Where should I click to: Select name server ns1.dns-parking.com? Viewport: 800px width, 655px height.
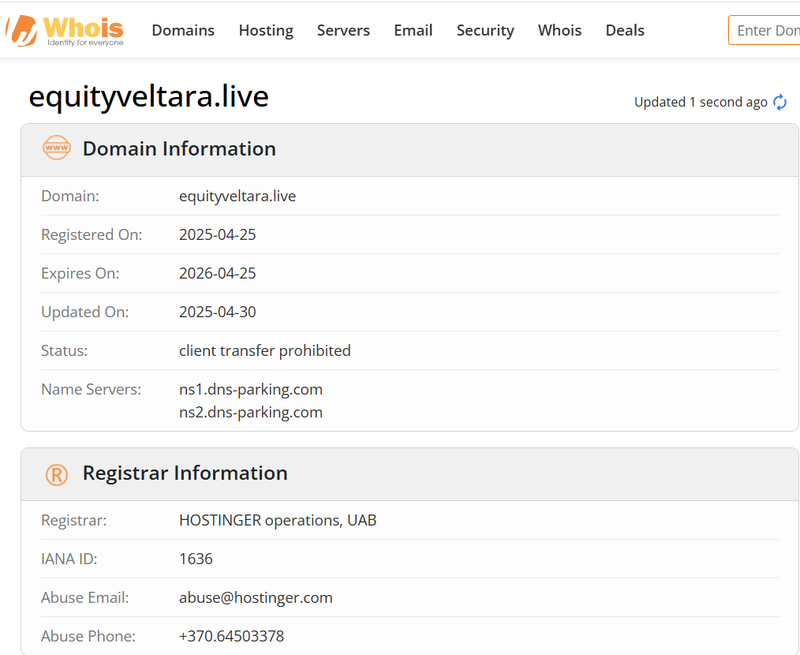pyautogui.click(x=251, y=390)
